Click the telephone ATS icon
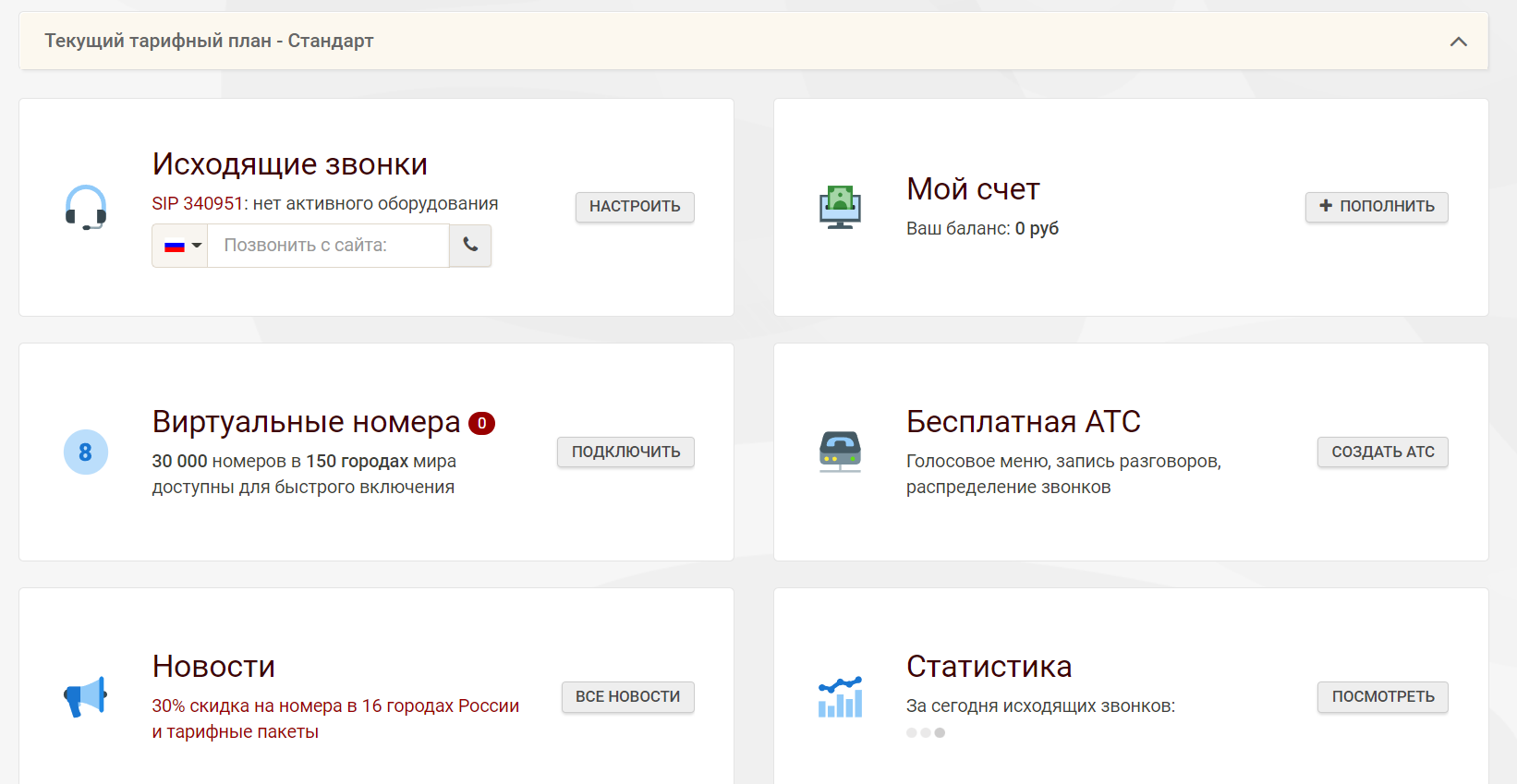This screenshot has width=1517, height=784. click(840, 452)
